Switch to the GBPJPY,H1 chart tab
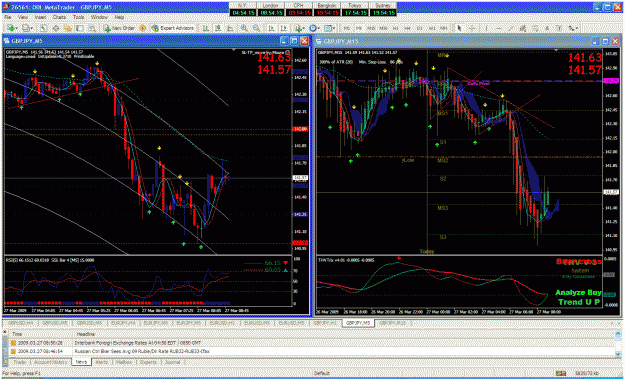This screenshot has height=379, width=625. [324, 323]
